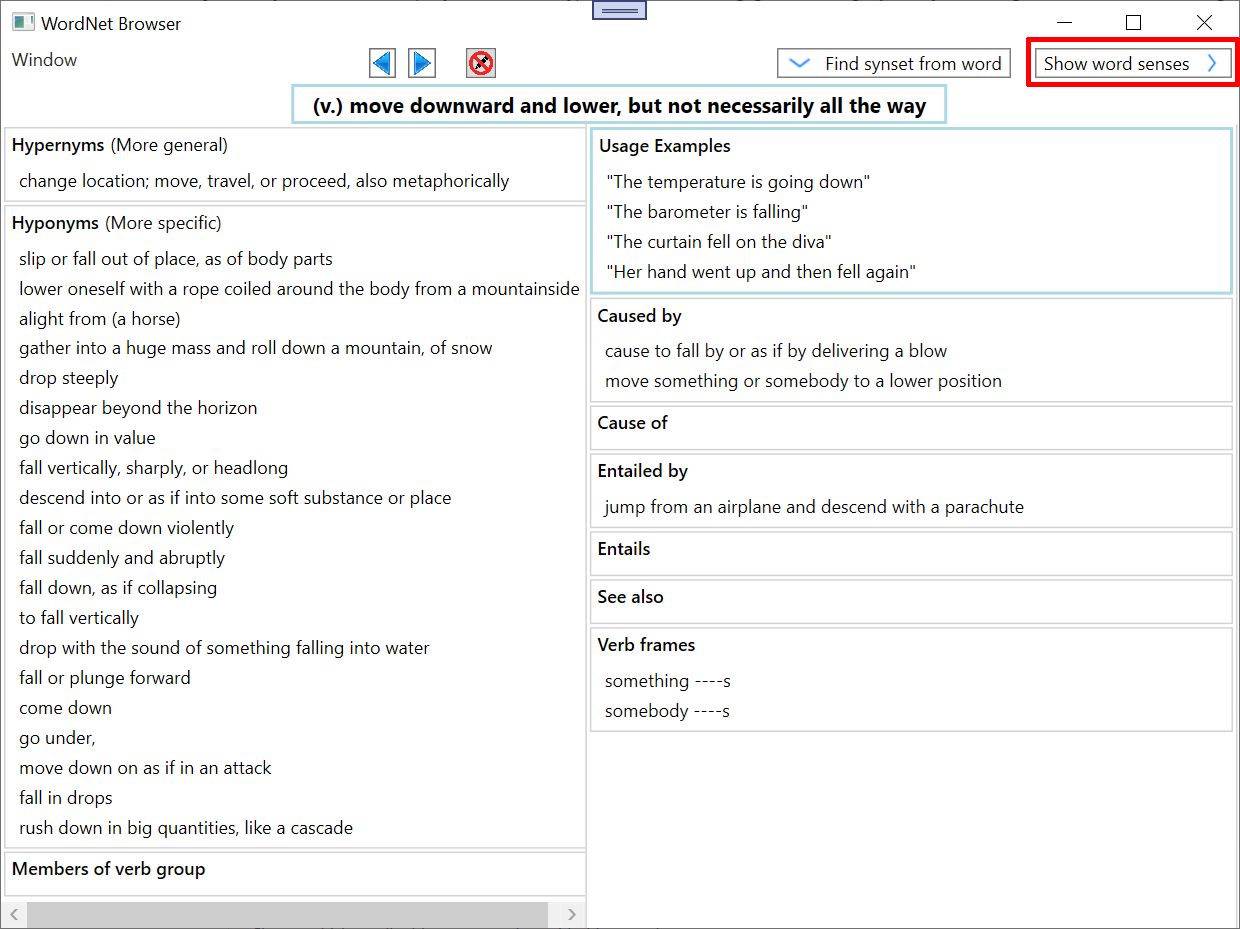1240x929 pixels.
Task: Click example "The temperature is going down"
Action: (738, 182)
